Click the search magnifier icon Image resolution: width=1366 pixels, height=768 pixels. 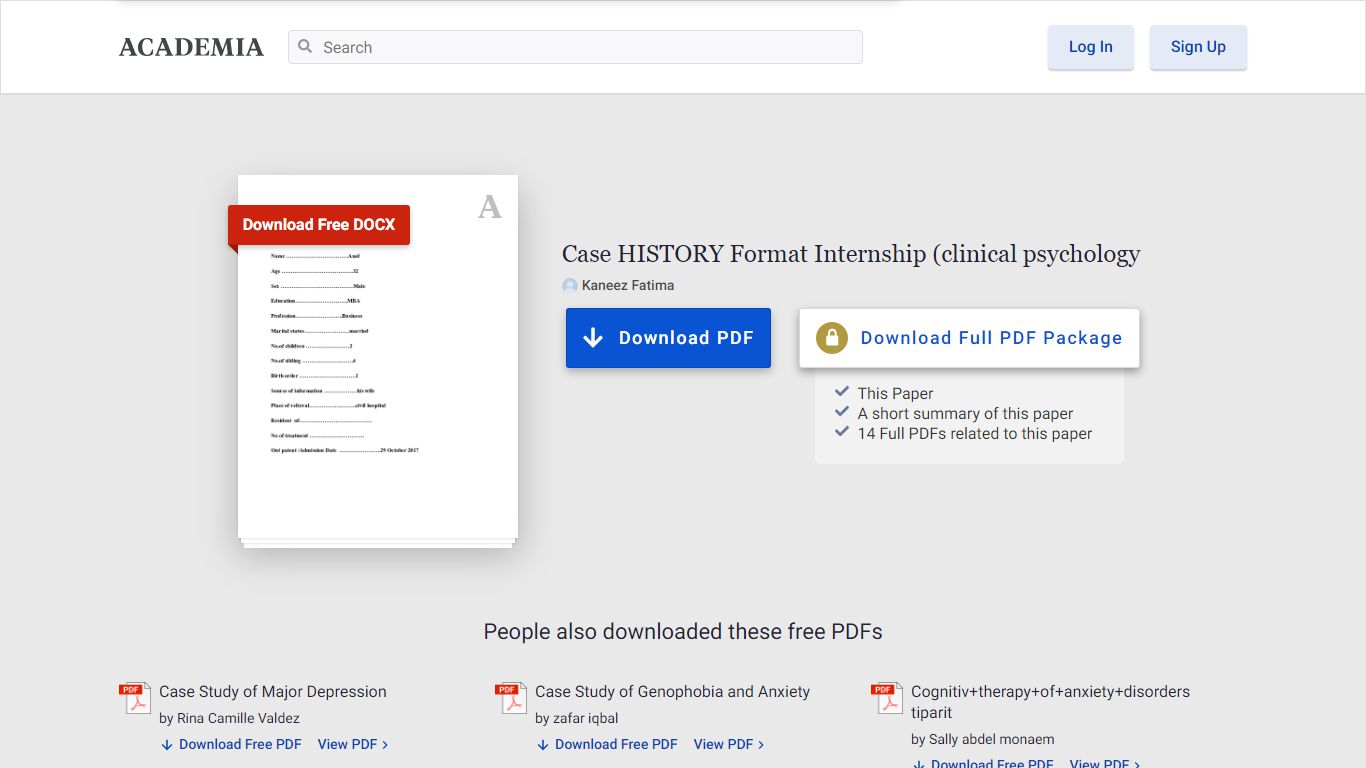point(306,47)
